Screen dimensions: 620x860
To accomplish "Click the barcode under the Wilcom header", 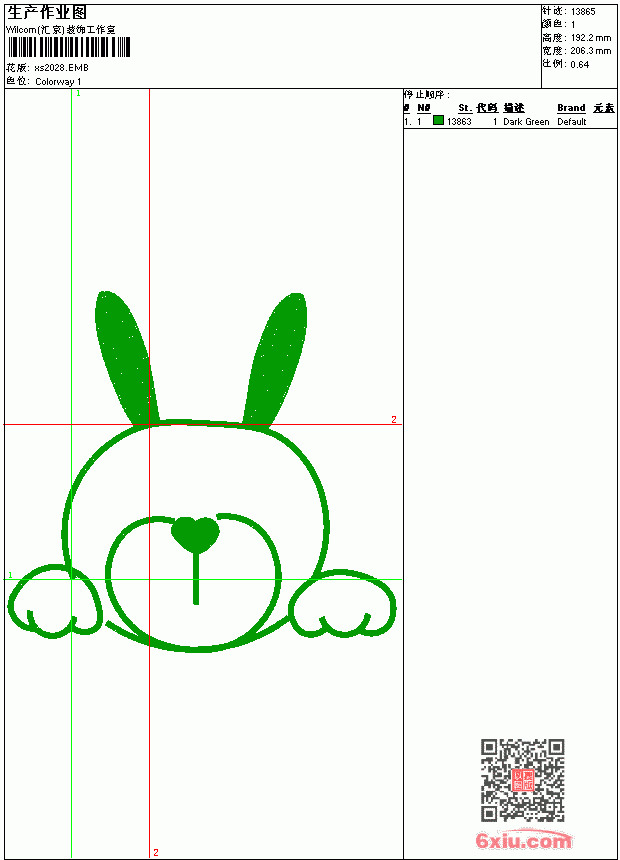I will [69, 47].
